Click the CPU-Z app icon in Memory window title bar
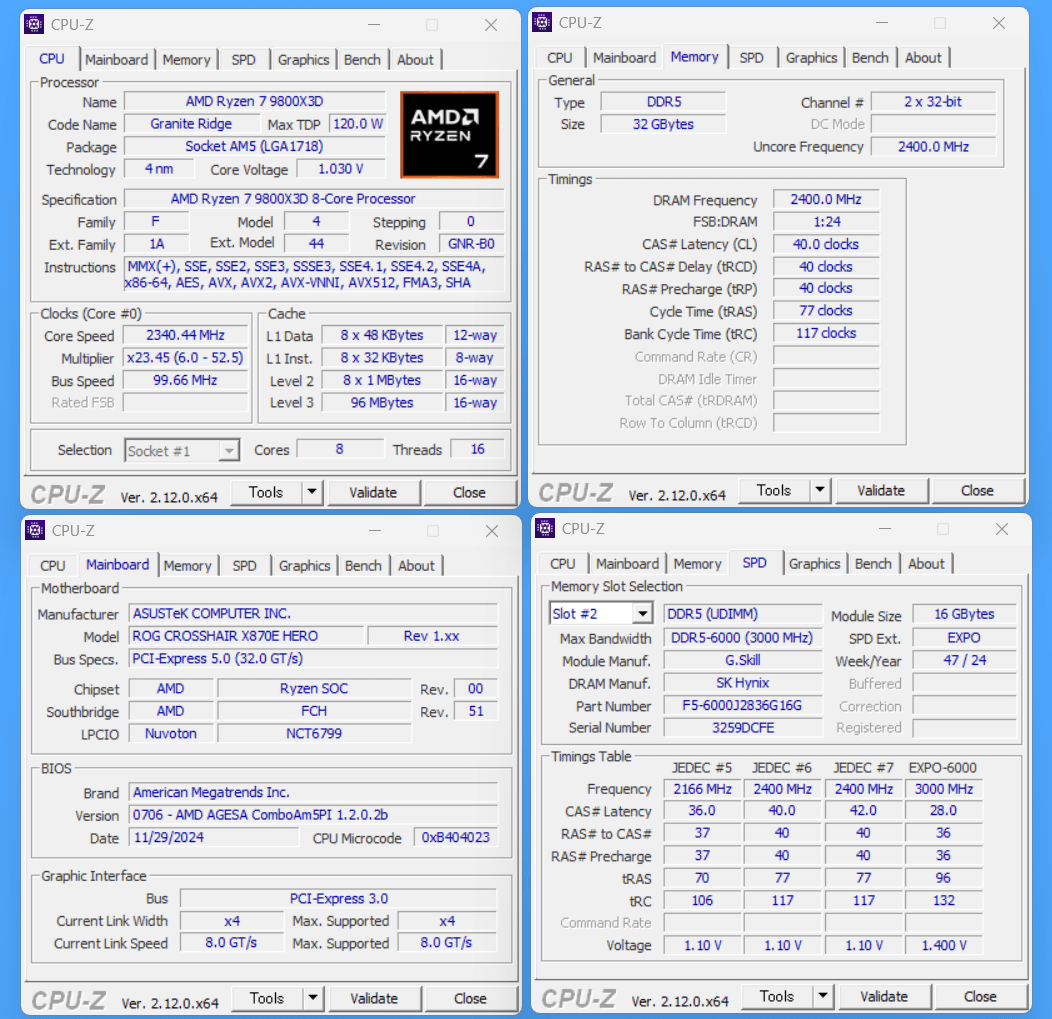 [x=542, y=22]
